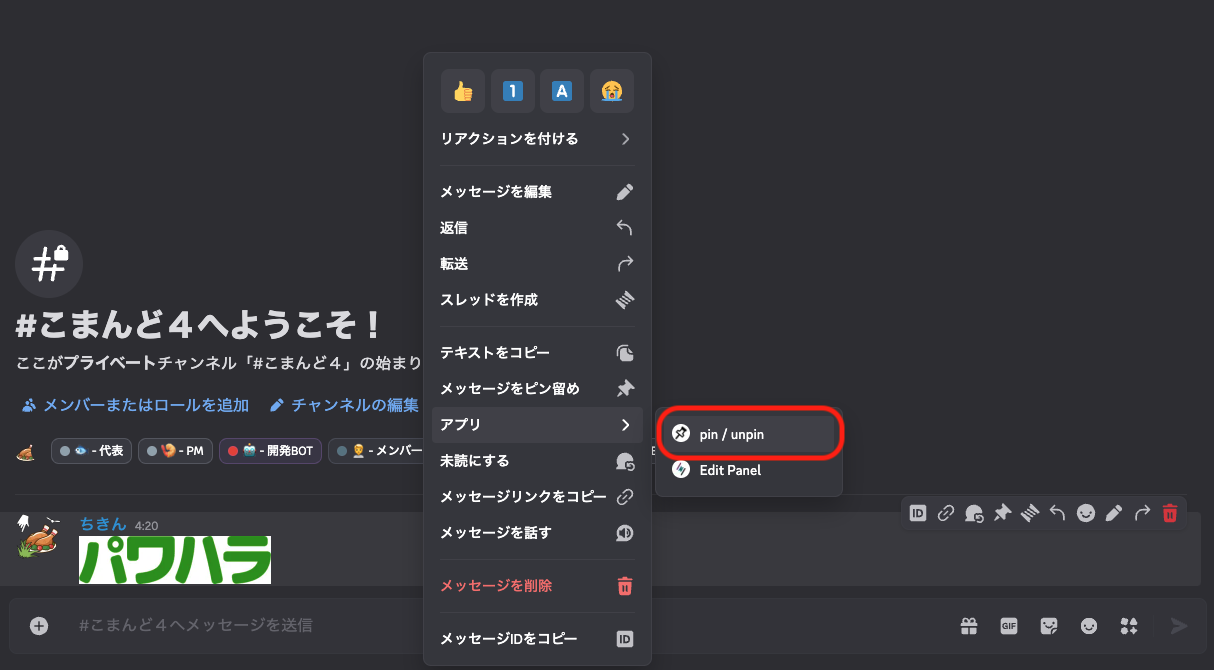Click the pencil edit icon in hover toolbar
The image size is (1214, 670).
[1114, 513]
